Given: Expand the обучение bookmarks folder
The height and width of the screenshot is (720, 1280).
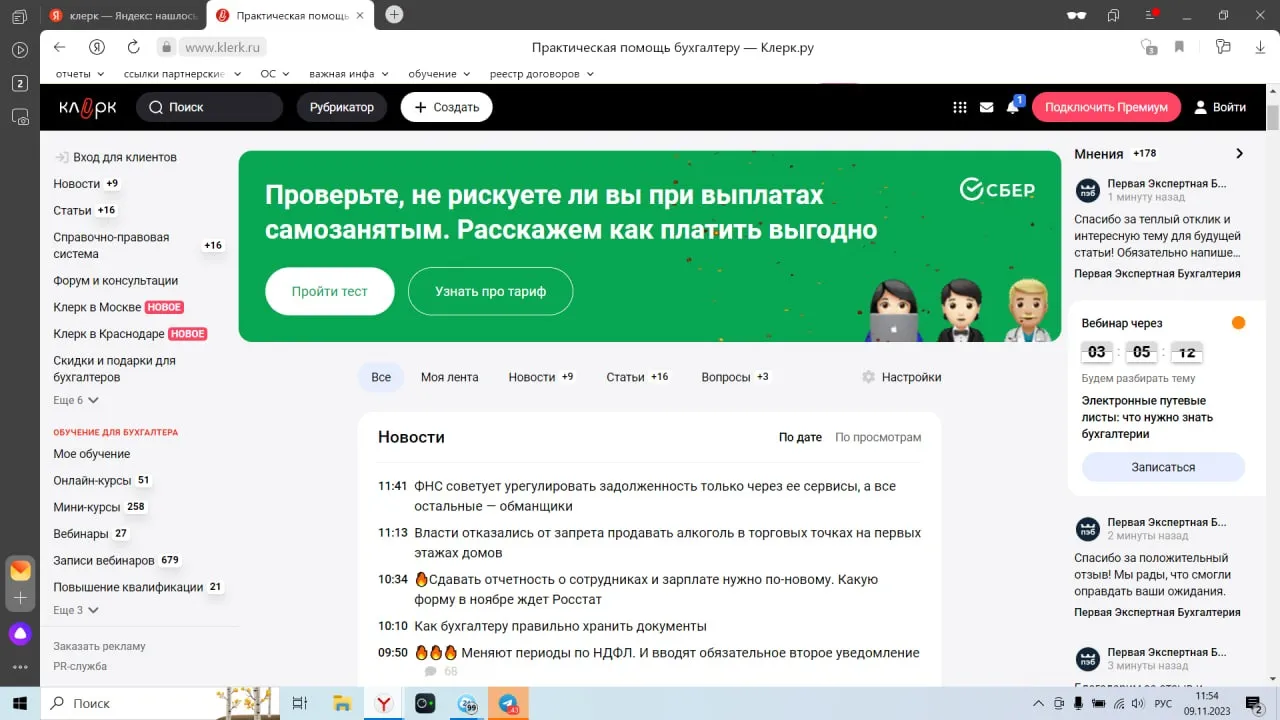Looking at the screenshot, I should (440, 74).
